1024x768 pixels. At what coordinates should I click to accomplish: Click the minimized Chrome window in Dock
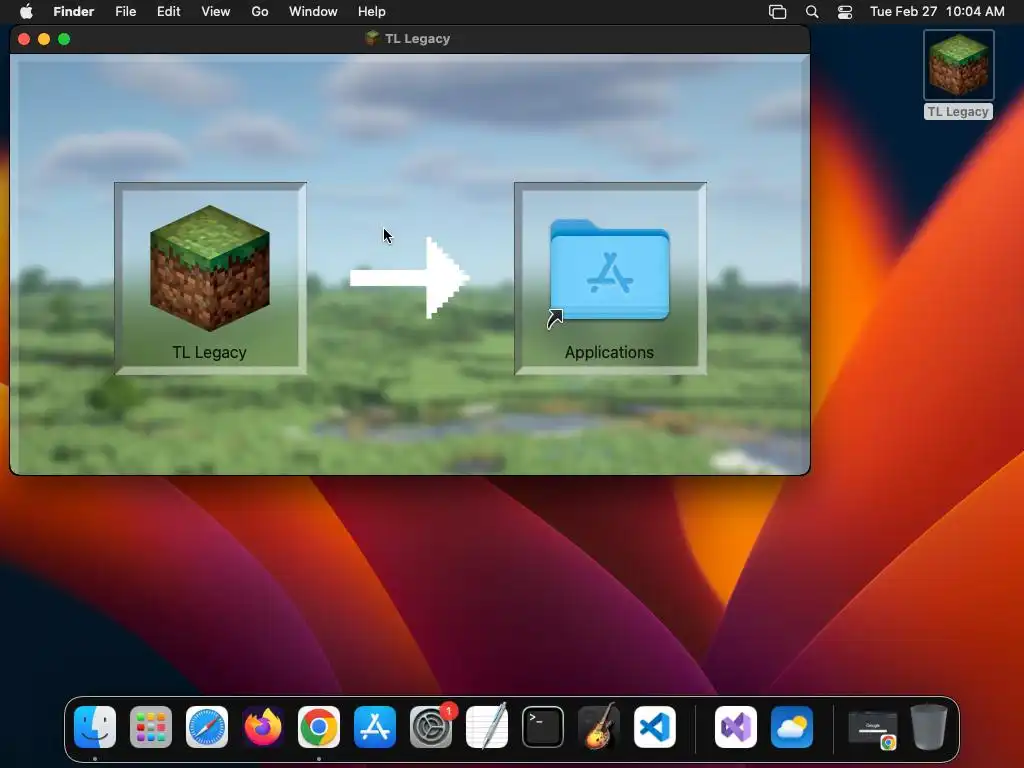click(872, 728)
